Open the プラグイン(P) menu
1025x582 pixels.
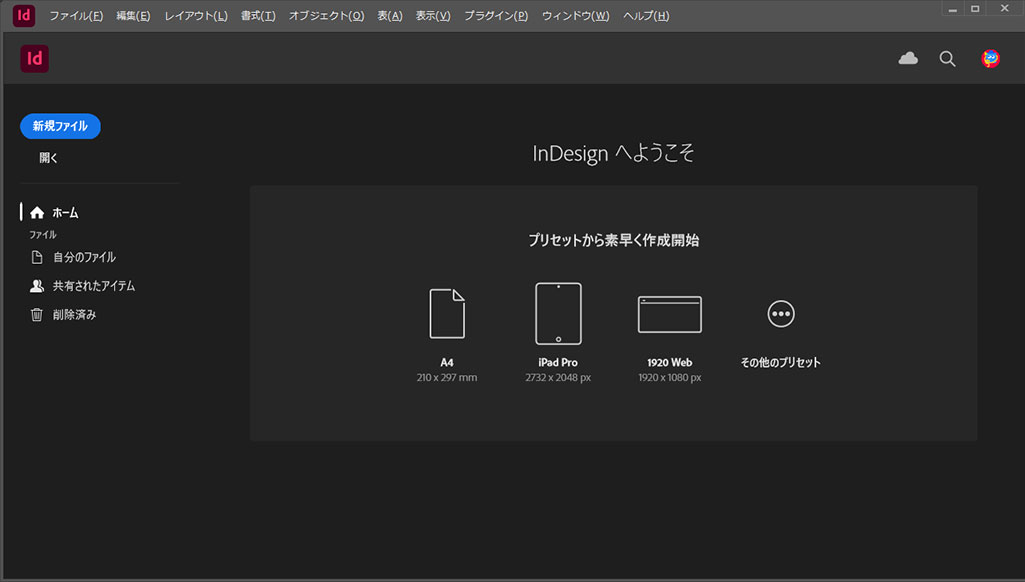click(496, 16)
